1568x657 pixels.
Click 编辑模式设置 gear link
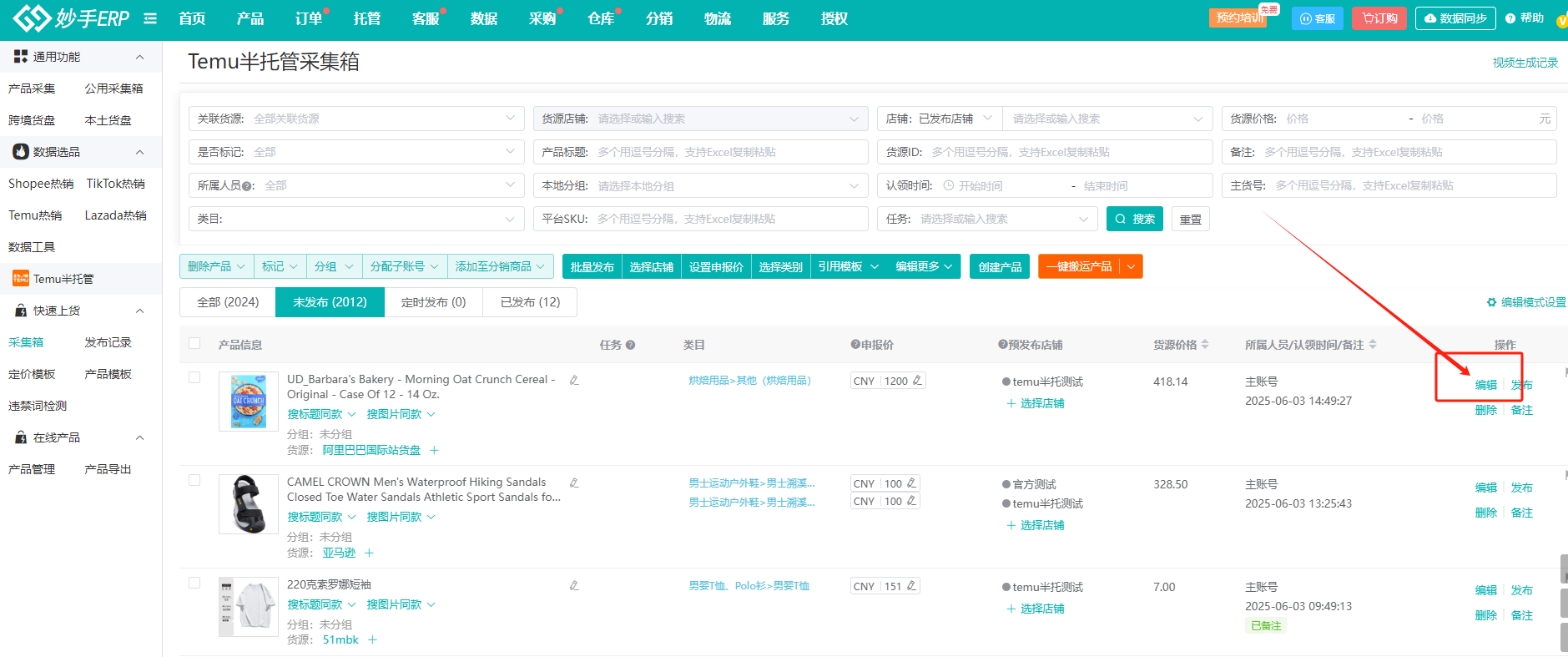click(1526, 302)
